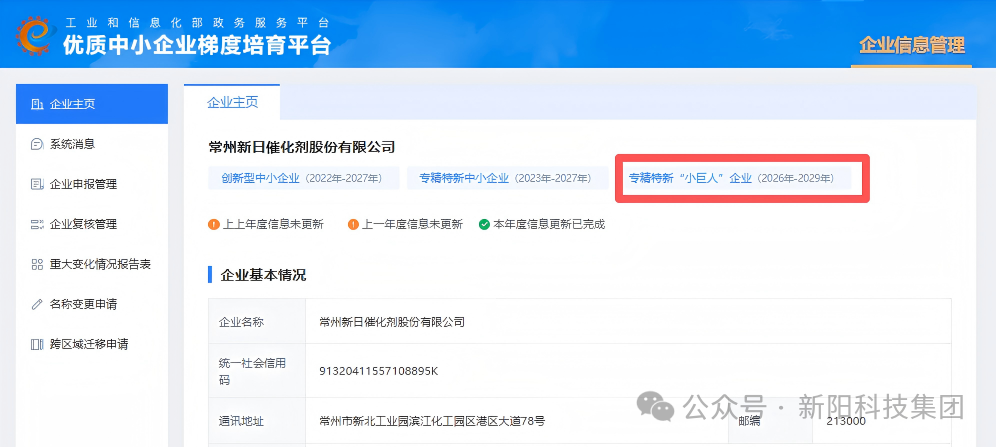Viewport: 996px width, 447px height.
Task: Click green check icon for 本年度信息更新已完成
Action: coord(484,224)
